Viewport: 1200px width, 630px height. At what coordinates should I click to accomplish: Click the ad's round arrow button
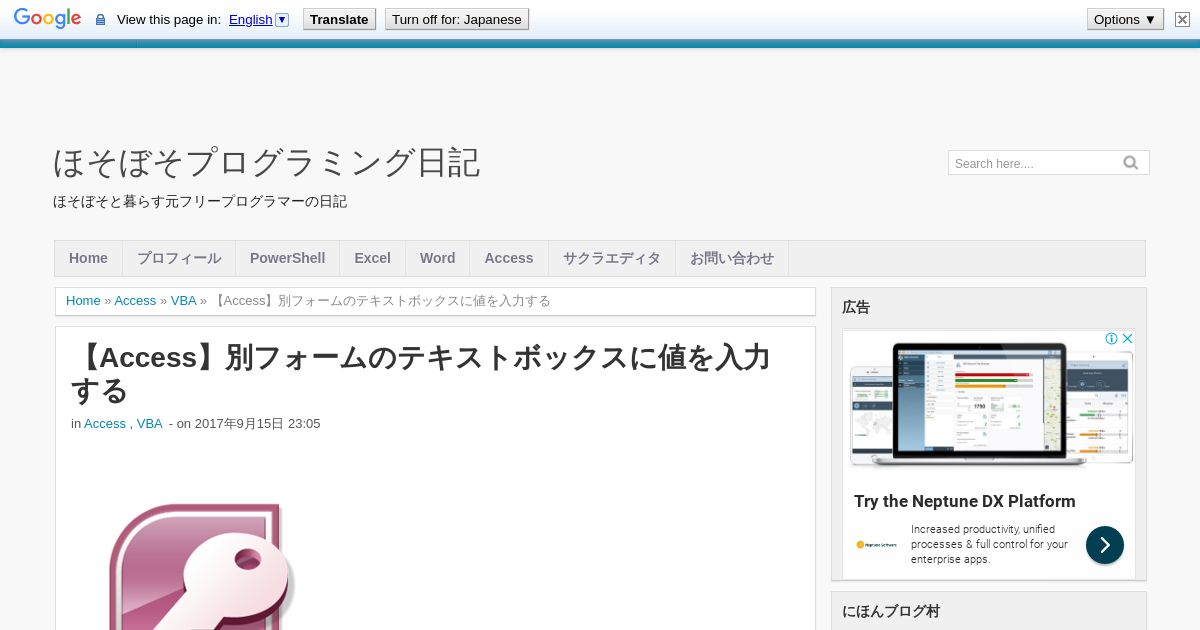pos(1105,545)
